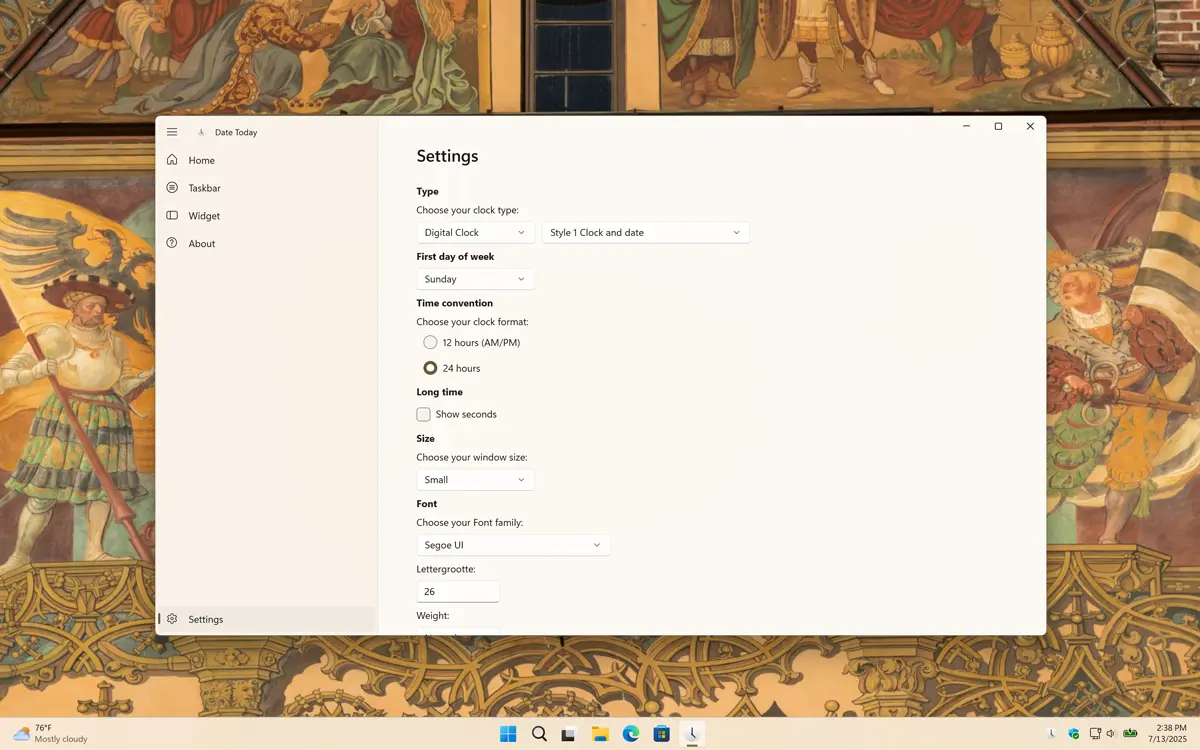
Task: Open the weather widget showing 76°F
Action: (x=50, y=734)
